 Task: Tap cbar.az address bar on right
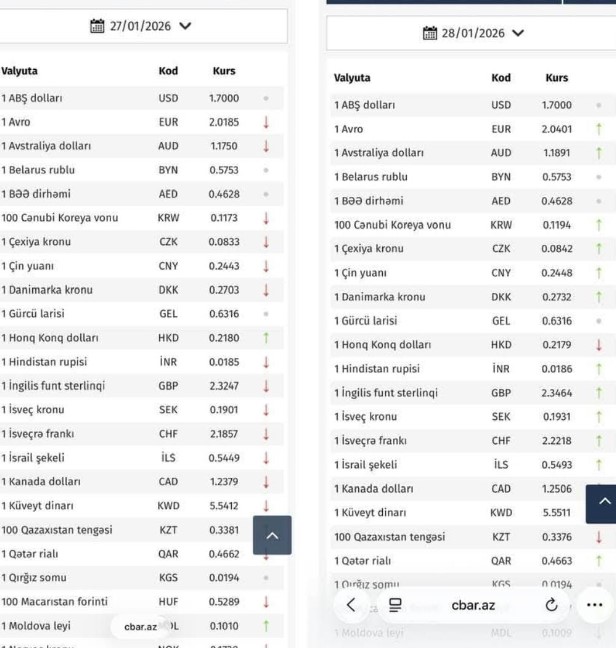(x=473, y=605)
